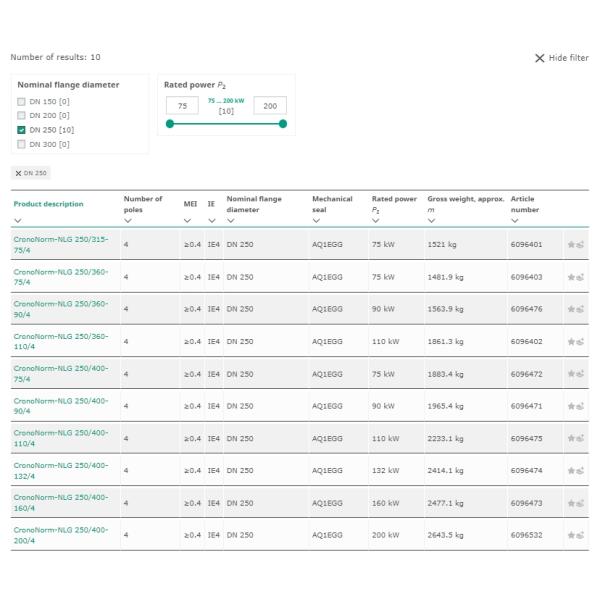The image size is (600, 600).
Task: Open sort chevron under Product description
Action: pos(17,221)
